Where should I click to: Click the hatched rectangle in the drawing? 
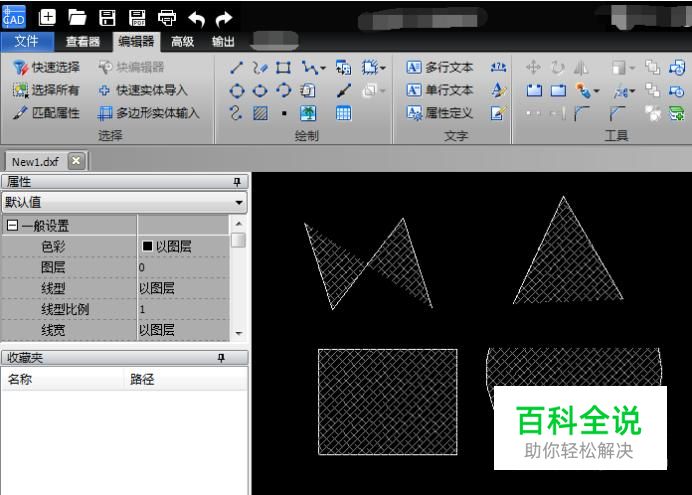tap(387, 401)
